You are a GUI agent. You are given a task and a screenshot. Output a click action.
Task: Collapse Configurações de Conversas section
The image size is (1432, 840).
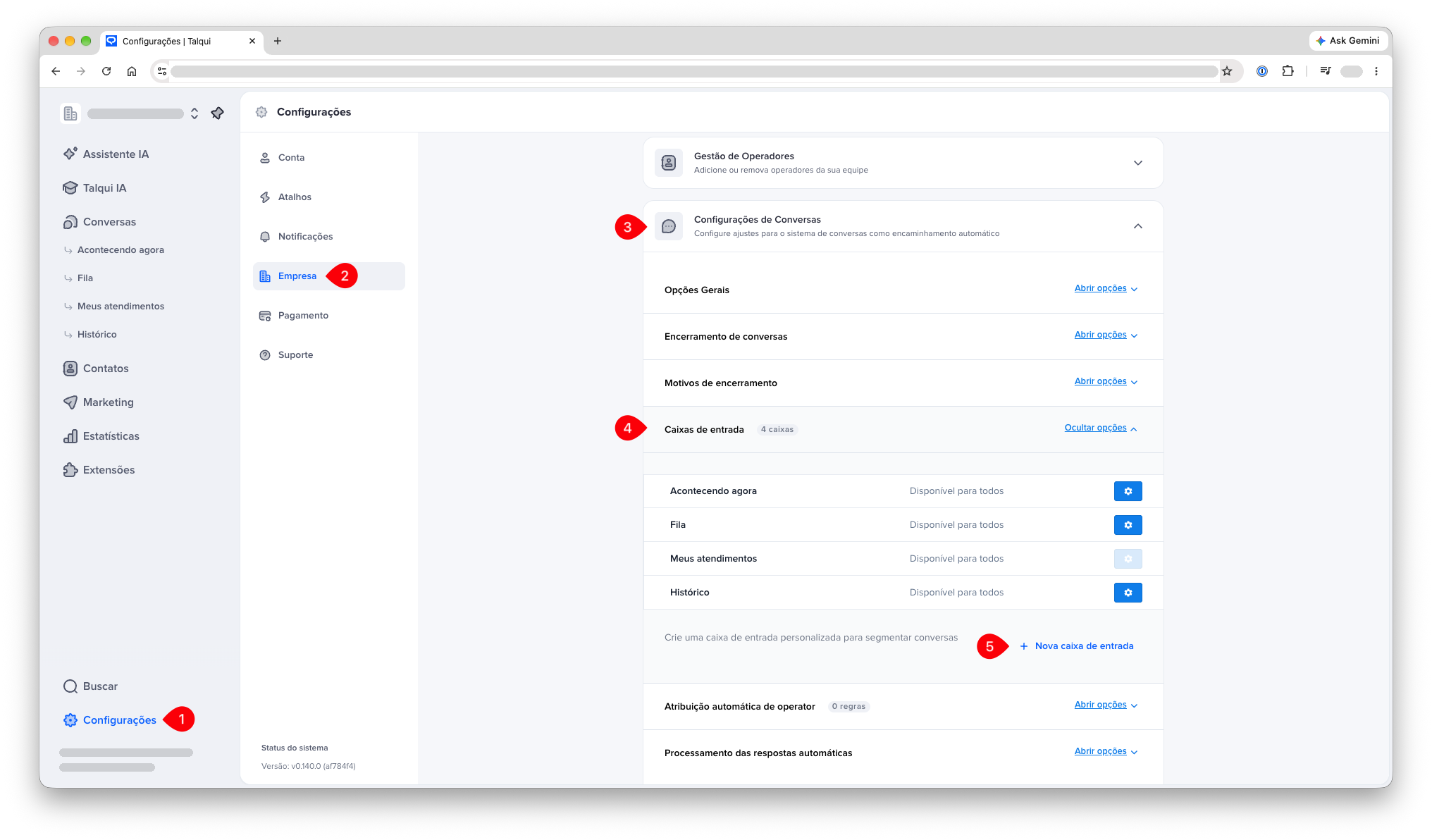coord(903,226)
